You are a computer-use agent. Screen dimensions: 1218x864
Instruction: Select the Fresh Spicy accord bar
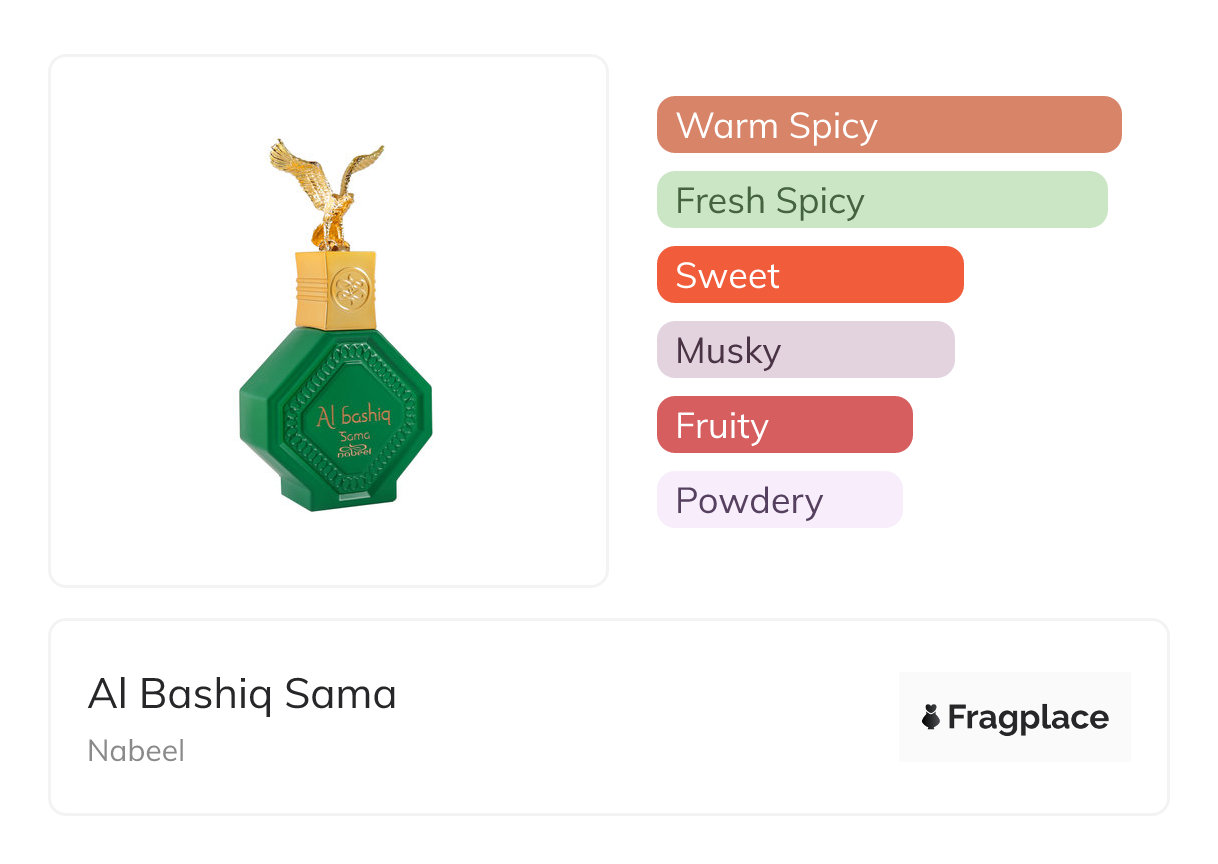(x=881, y=200)
